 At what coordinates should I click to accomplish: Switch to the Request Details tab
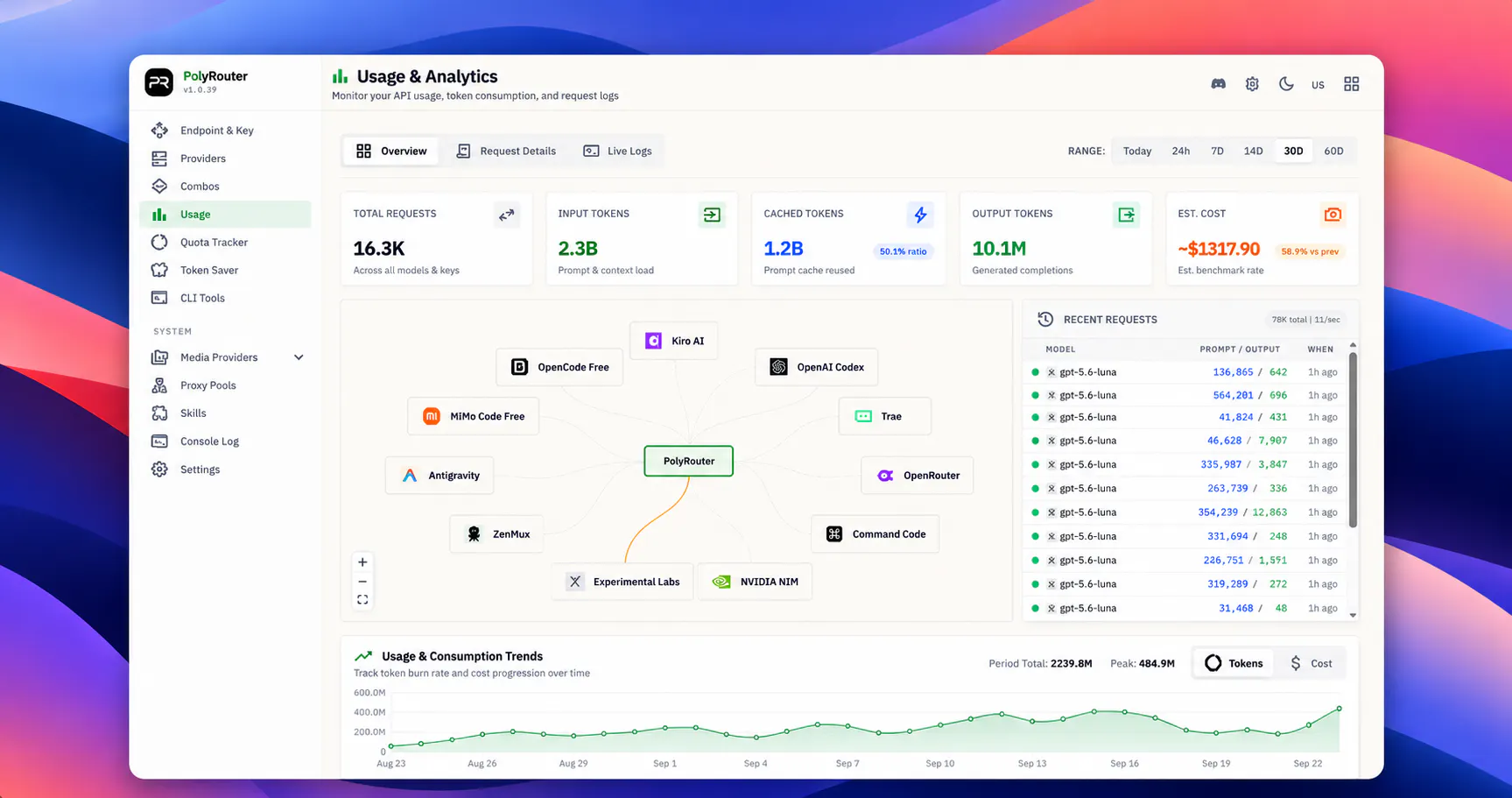[x=506, y=151]
